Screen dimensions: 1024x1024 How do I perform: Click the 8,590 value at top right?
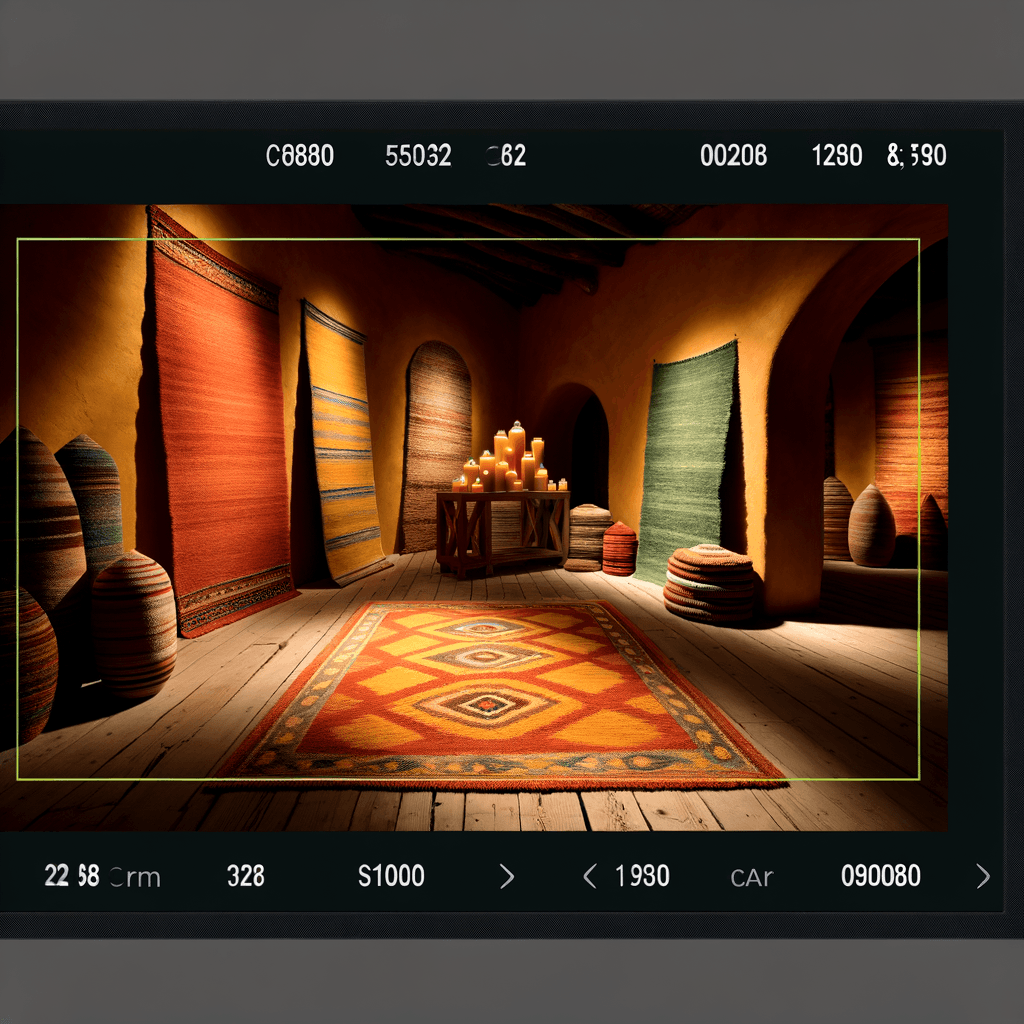[916, 156]
